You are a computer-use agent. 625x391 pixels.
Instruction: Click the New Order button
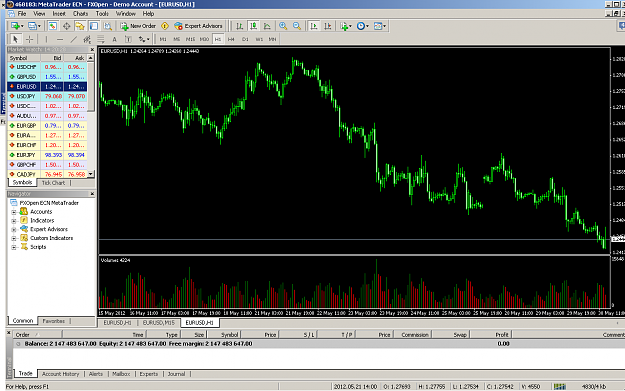click(x=138, y=26)
